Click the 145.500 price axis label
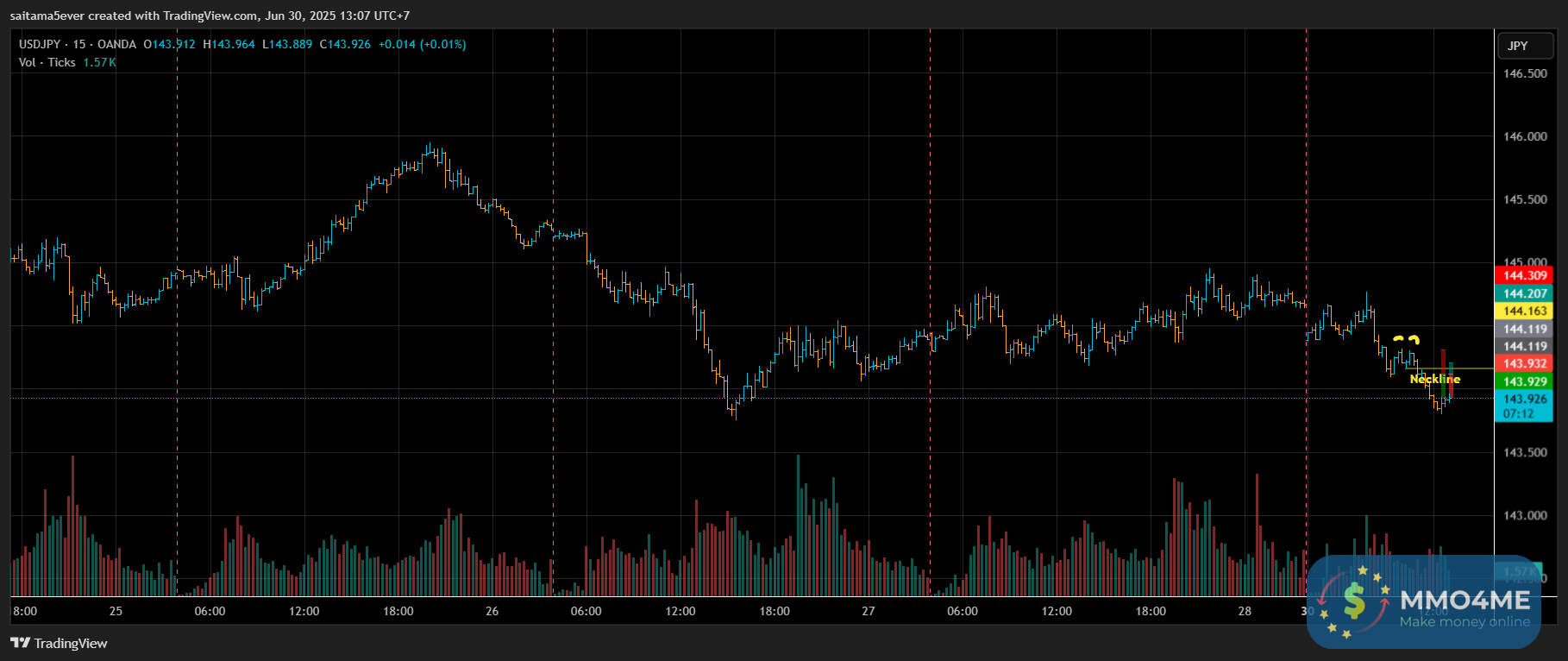 coord(1526,199)
